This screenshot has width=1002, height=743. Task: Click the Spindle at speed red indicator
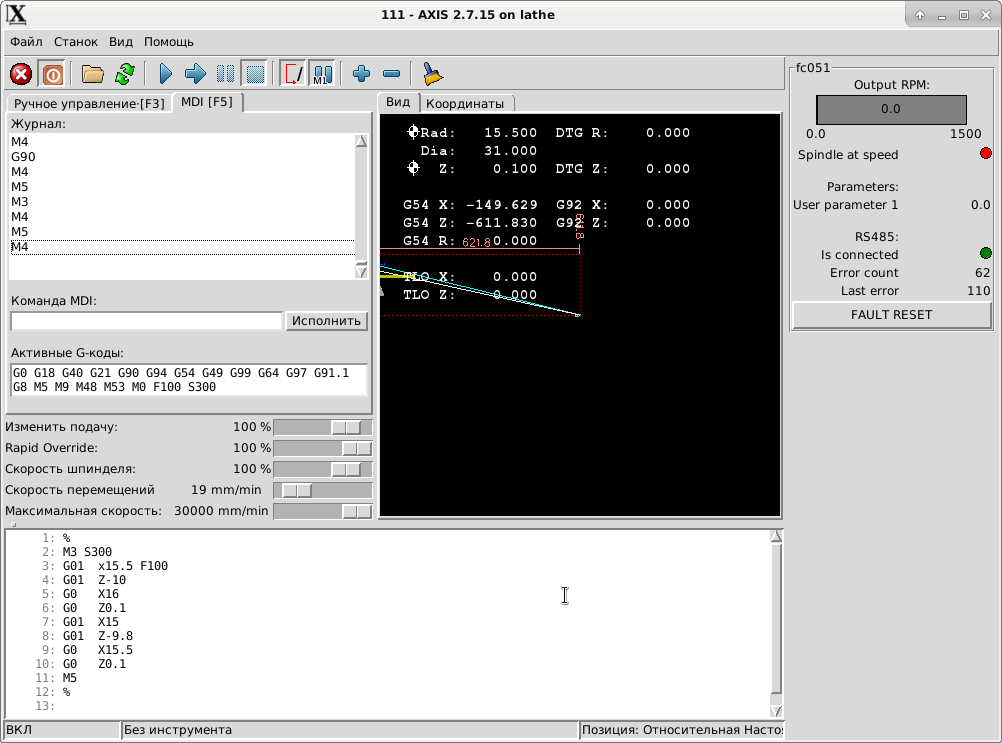coord(985,153)
